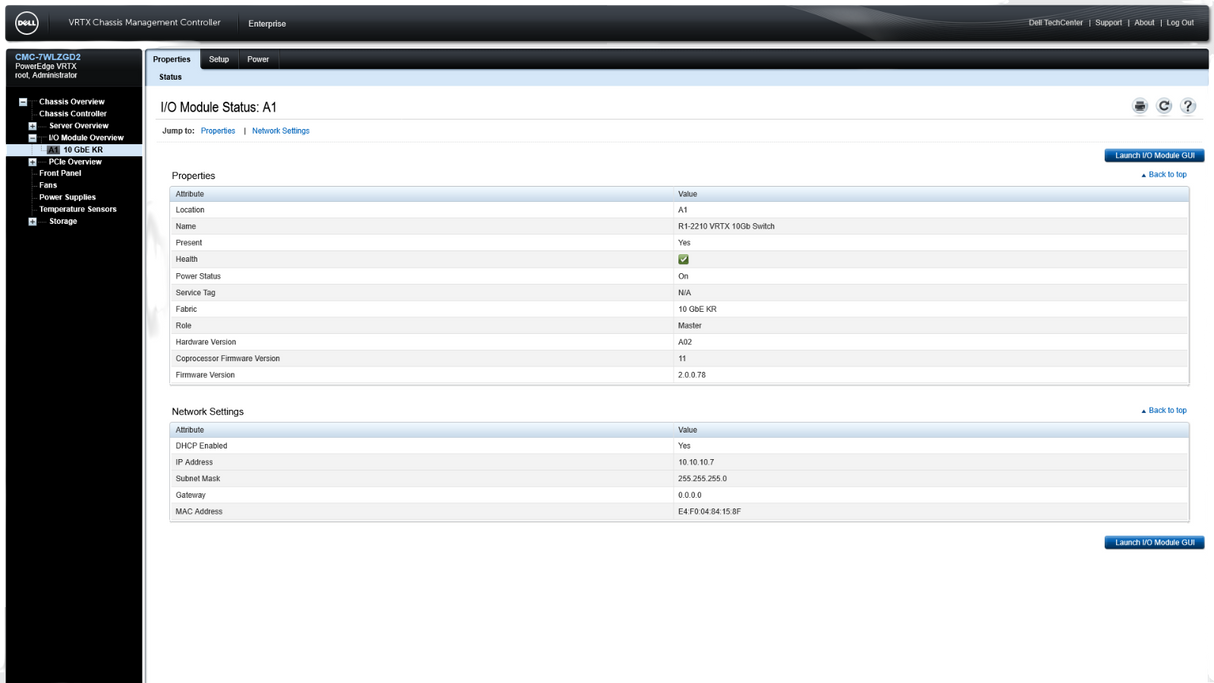Click the Fabric value 10 GbE KR

pos(697,310)
